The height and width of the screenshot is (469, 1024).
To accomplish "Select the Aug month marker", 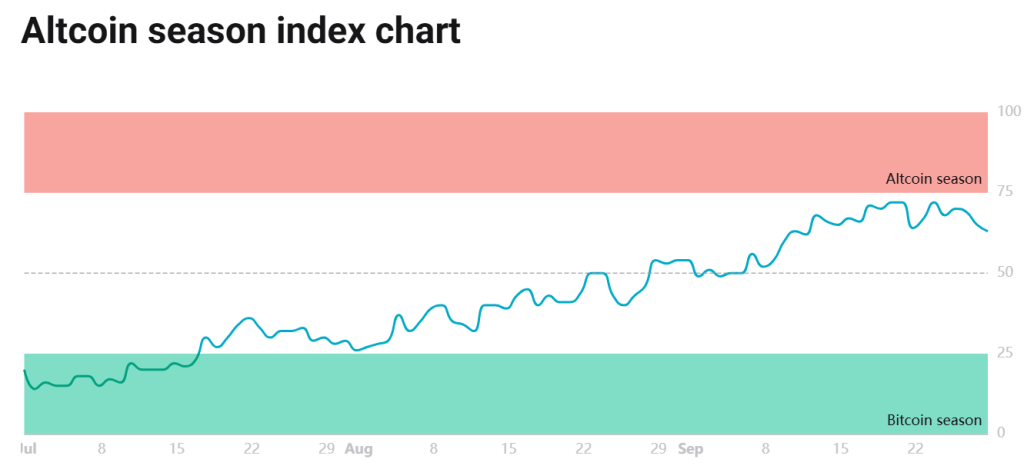I will tap(358, 450).
